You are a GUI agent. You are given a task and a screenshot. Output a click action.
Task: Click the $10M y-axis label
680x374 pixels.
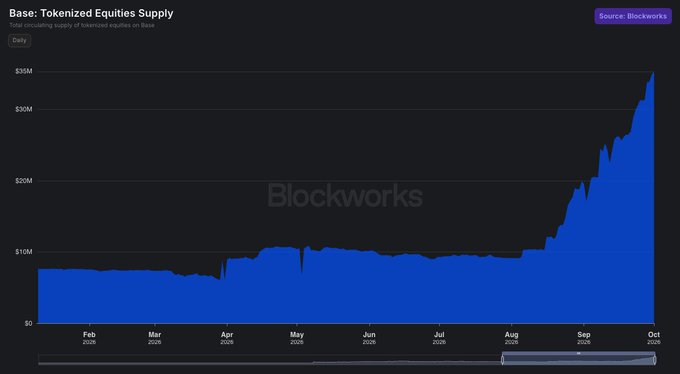click(x=23, y=252)
